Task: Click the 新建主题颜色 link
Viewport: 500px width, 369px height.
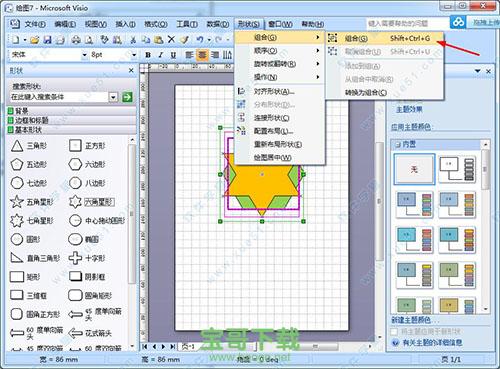Action: tap(414, 320)
